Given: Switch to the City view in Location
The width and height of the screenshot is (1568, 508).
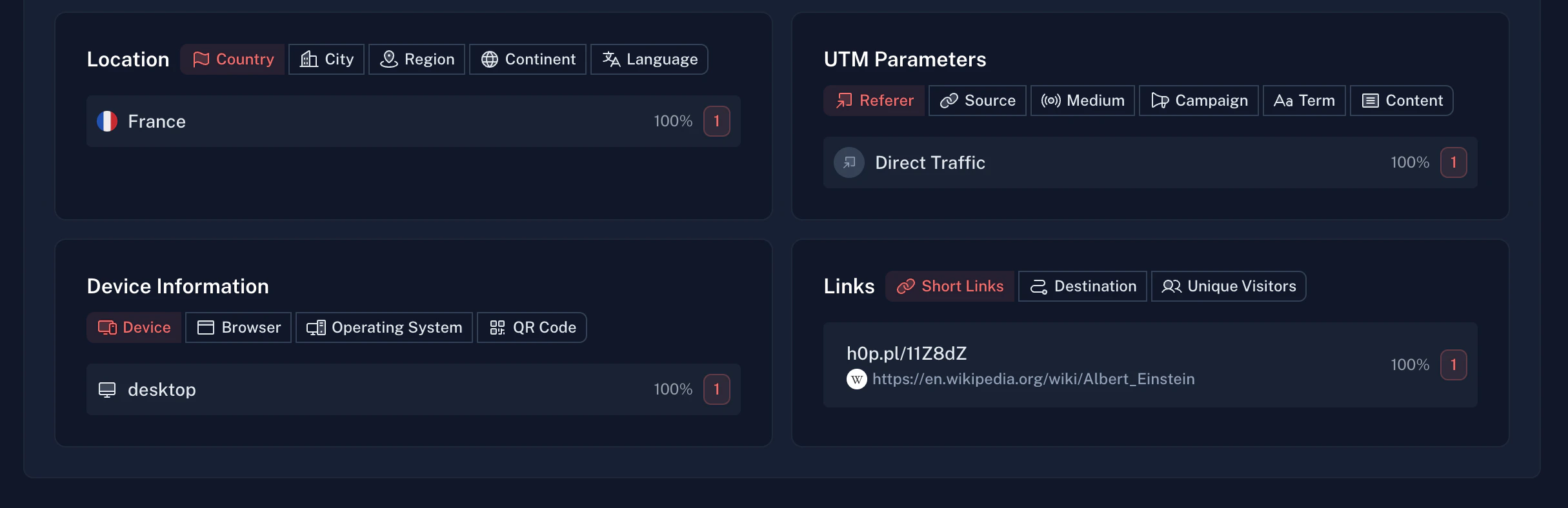Looking at the screenshot, I should point(326,59).
